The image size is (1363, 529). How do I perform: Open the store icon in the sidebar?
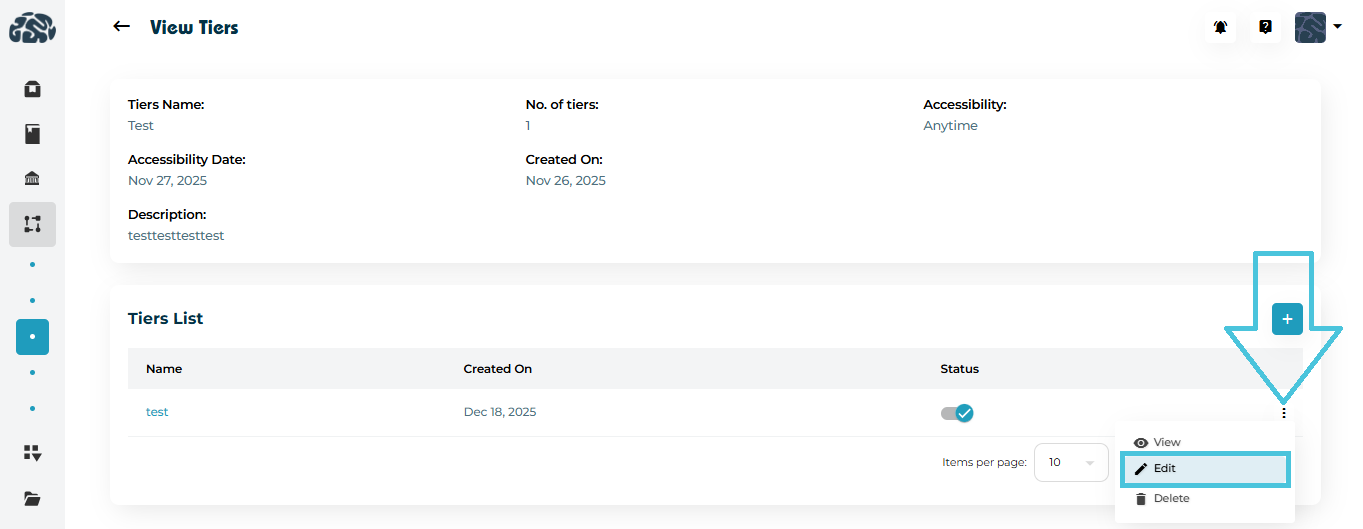pos(32,89)
